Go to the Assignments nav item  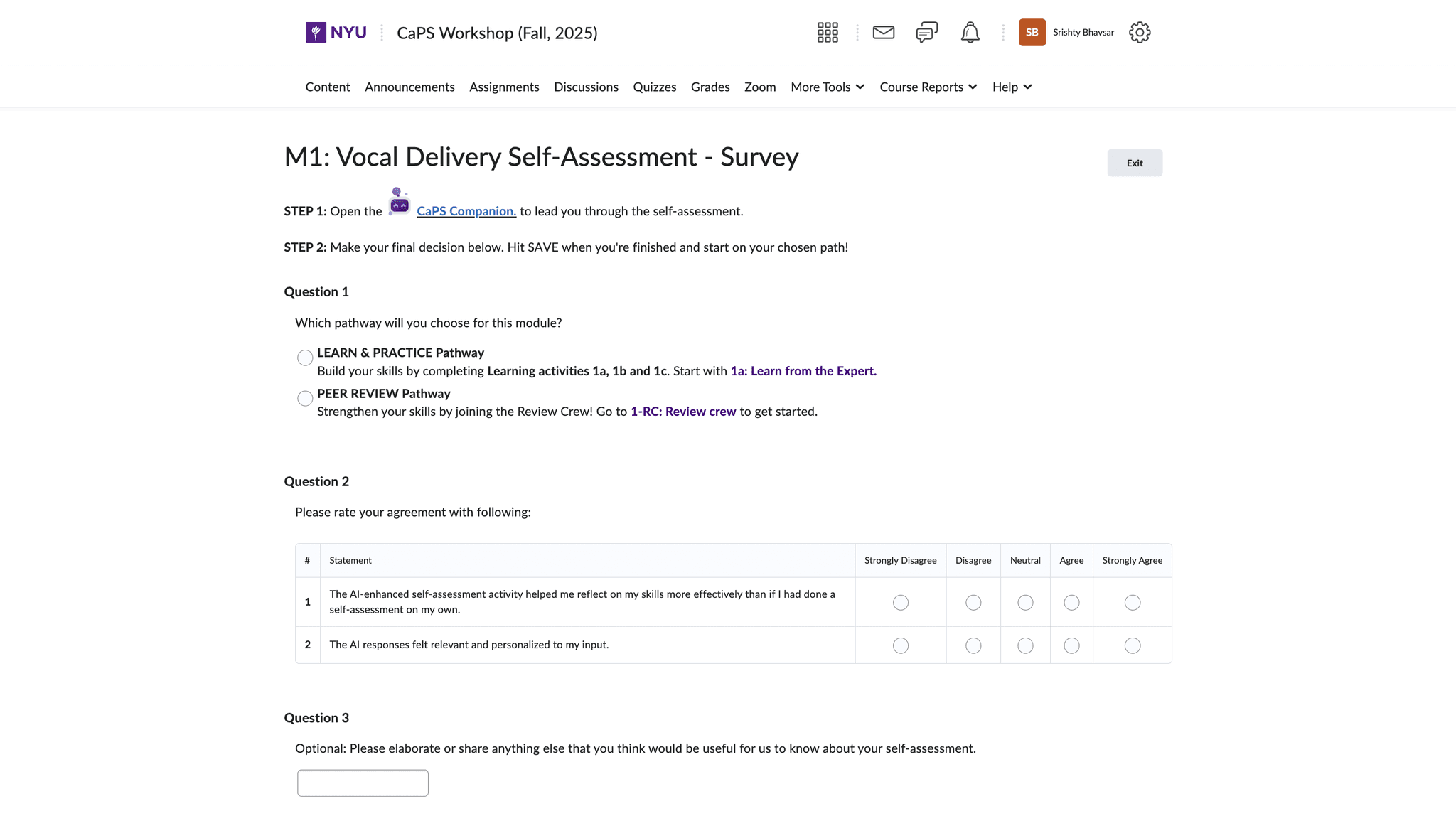click(504, 87)
